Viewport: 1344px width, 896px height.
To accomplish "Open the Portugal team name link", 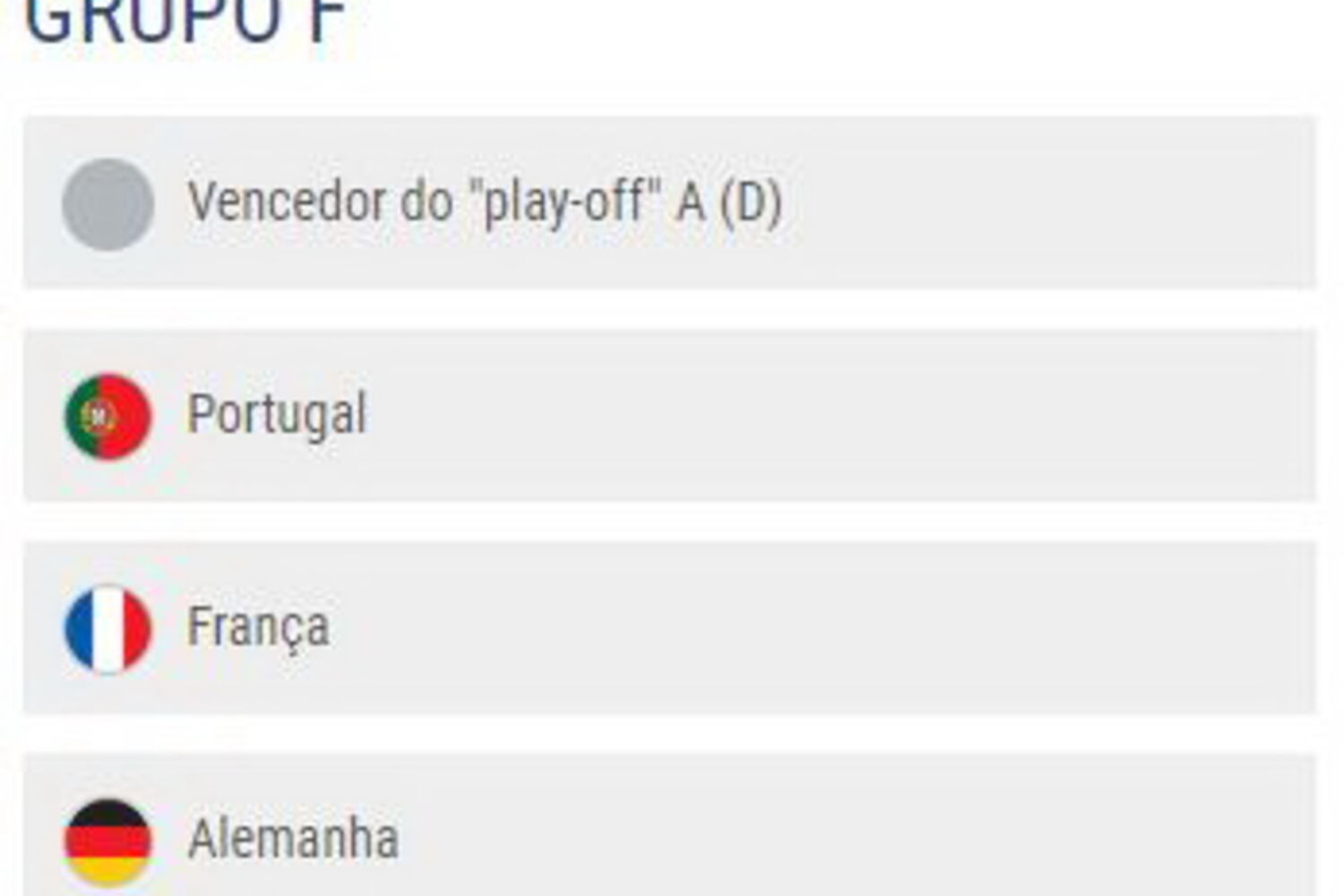I will (x=277, y=415).
